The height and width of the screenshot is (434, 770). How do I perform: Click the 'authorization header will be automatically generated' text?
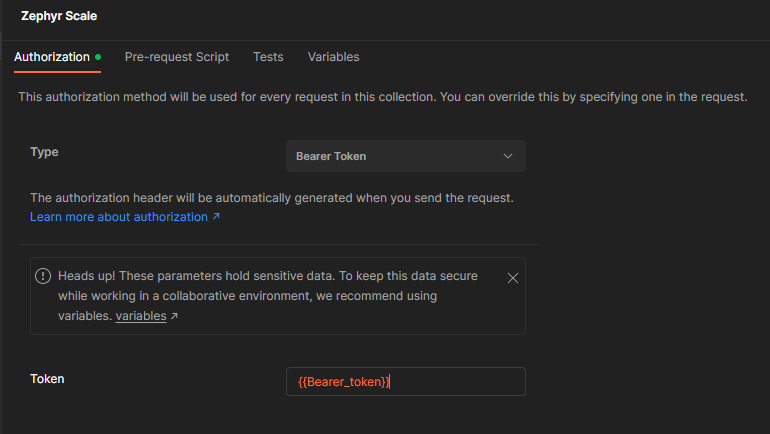click(x=271, y=198)
